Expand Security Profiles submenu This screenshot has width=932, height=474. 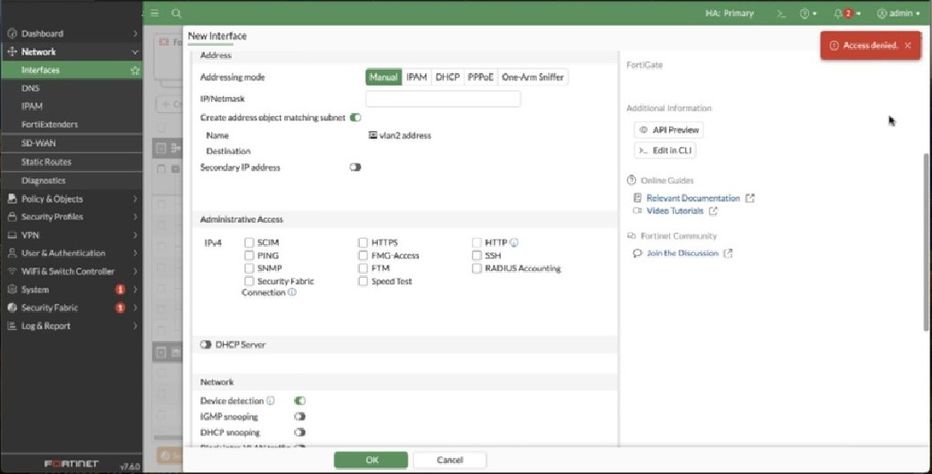click(x=135, y=216)
